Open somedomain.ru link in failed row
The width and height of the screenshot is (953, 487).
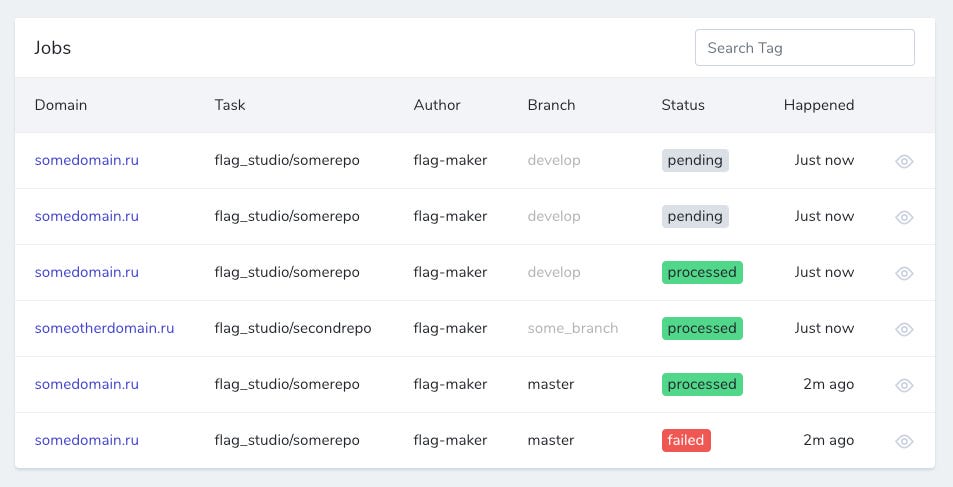tap(87, 440)
